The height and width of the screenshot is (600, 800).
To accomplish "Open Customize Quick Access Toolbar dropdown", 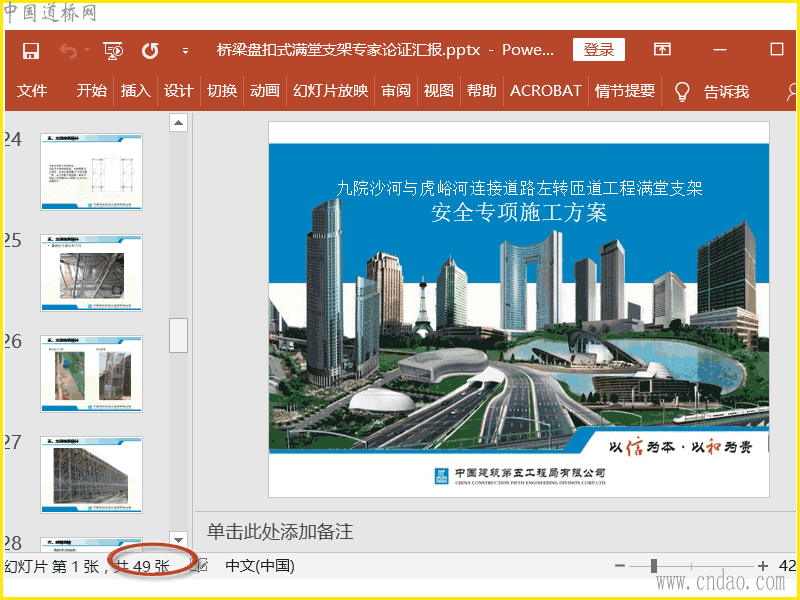I will pos(185,50).
